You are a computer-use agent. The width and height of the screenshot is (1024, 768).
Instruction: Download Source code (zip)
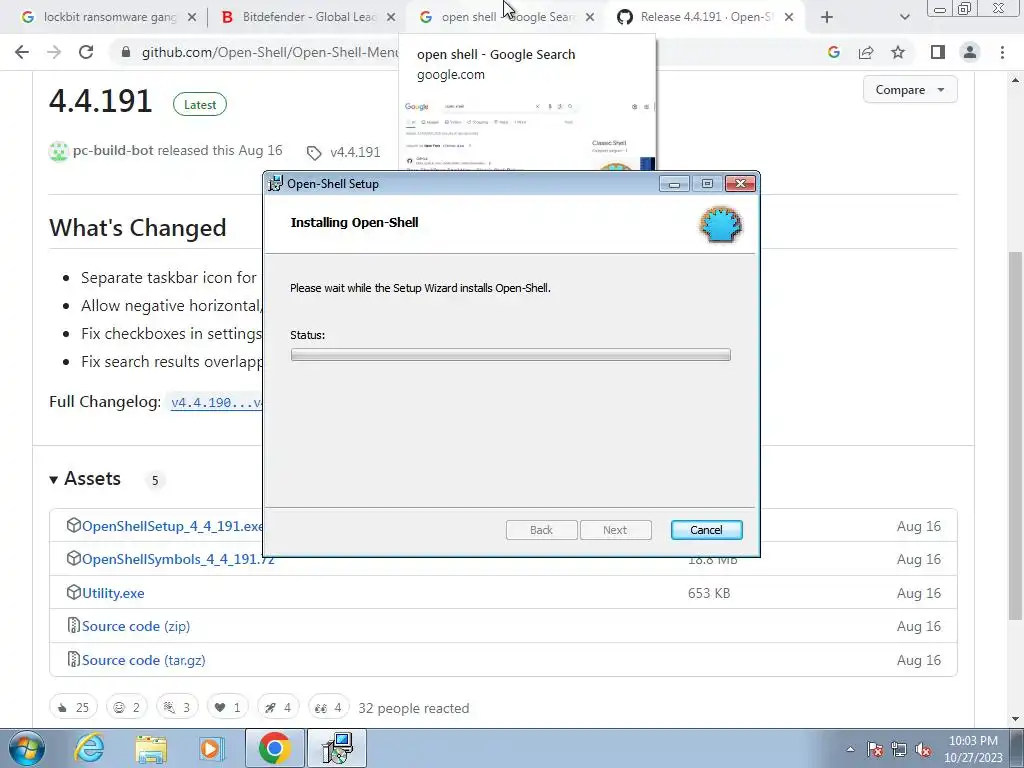[x=136, y=626]
